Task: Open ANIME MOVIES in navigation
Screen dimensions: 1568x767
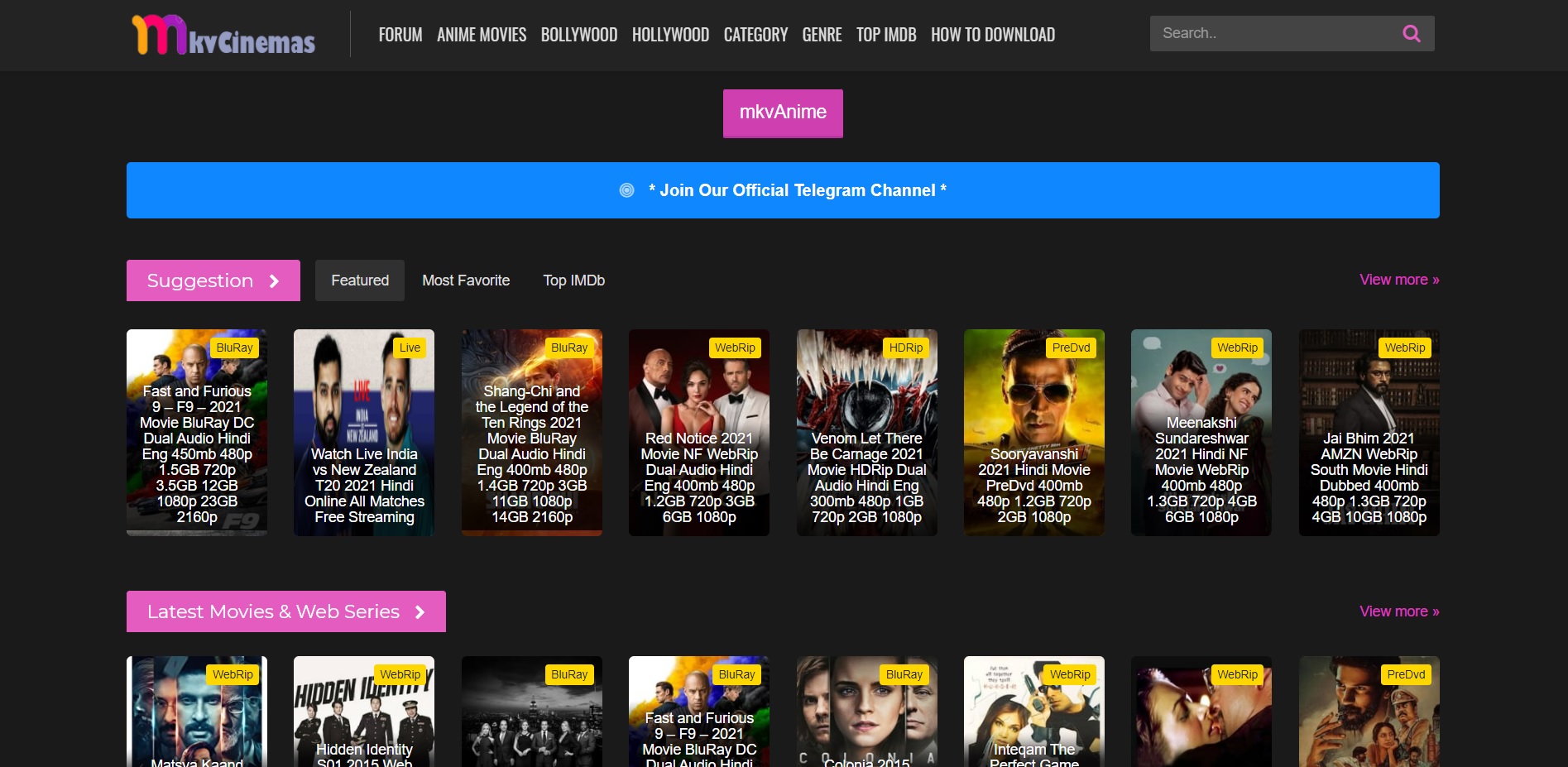Action: pos(482,35)
